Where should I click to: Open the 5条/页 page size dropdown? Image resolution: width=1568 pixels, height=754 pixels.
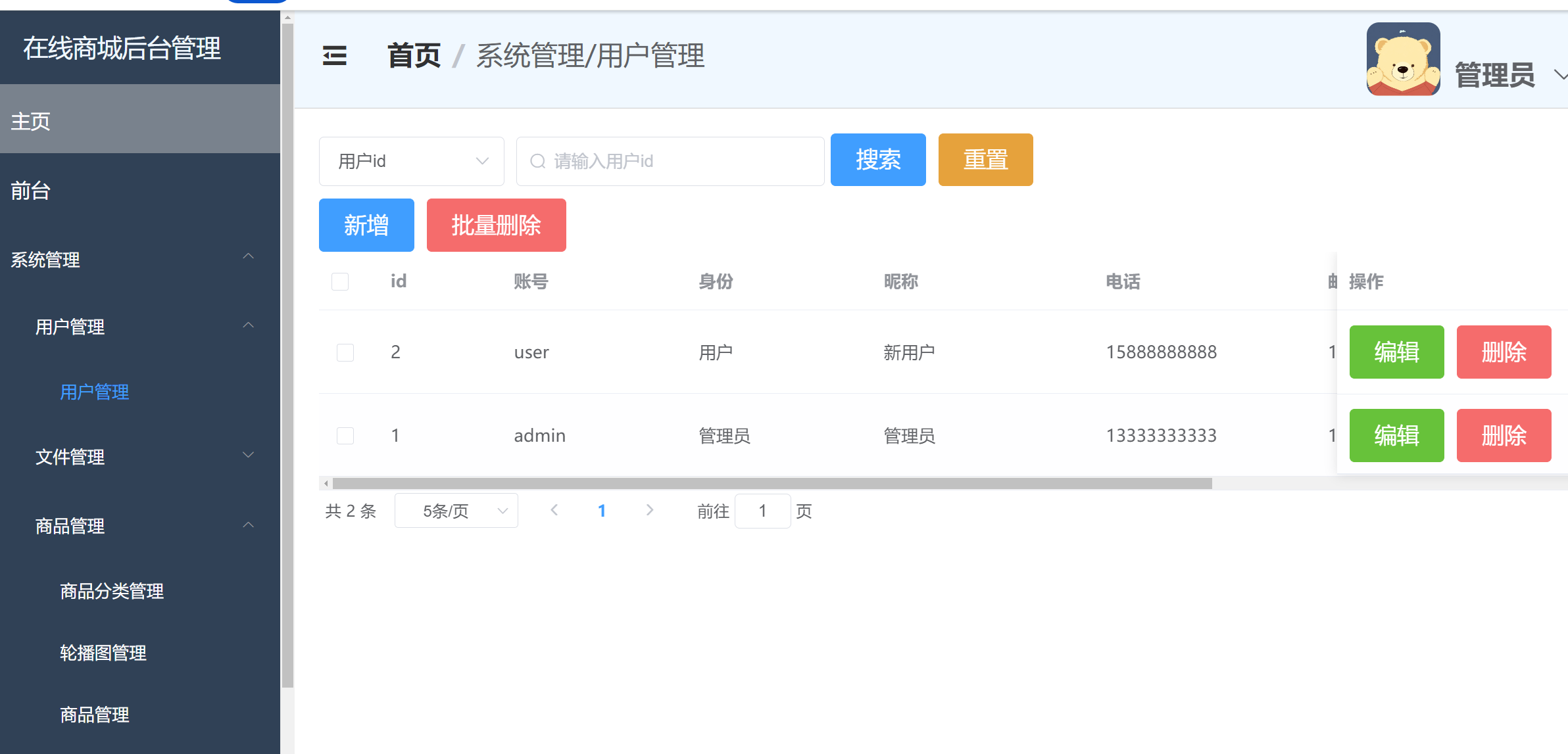coord(456,510)
